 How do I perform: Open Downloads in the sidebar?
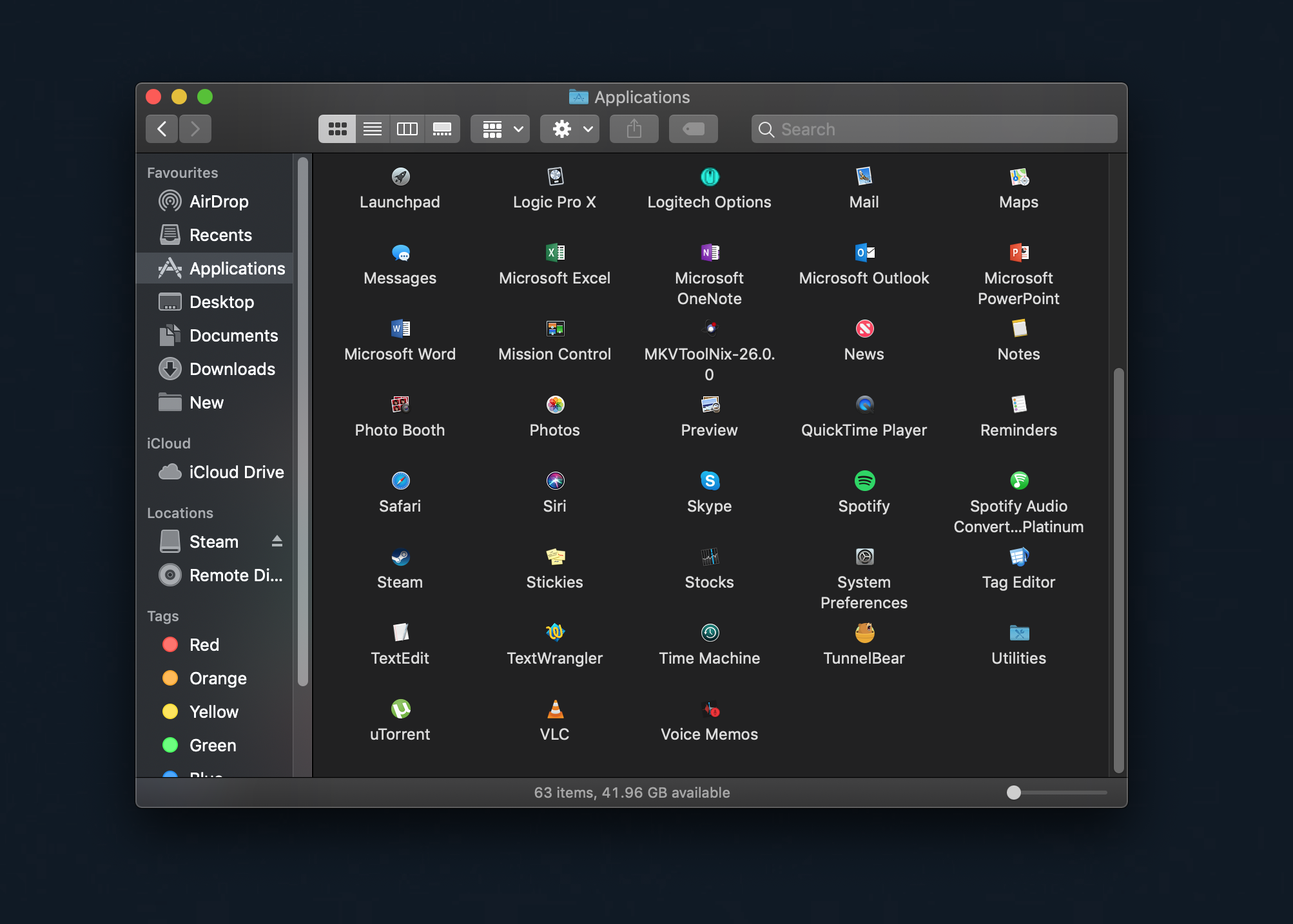tap(232, 369)
